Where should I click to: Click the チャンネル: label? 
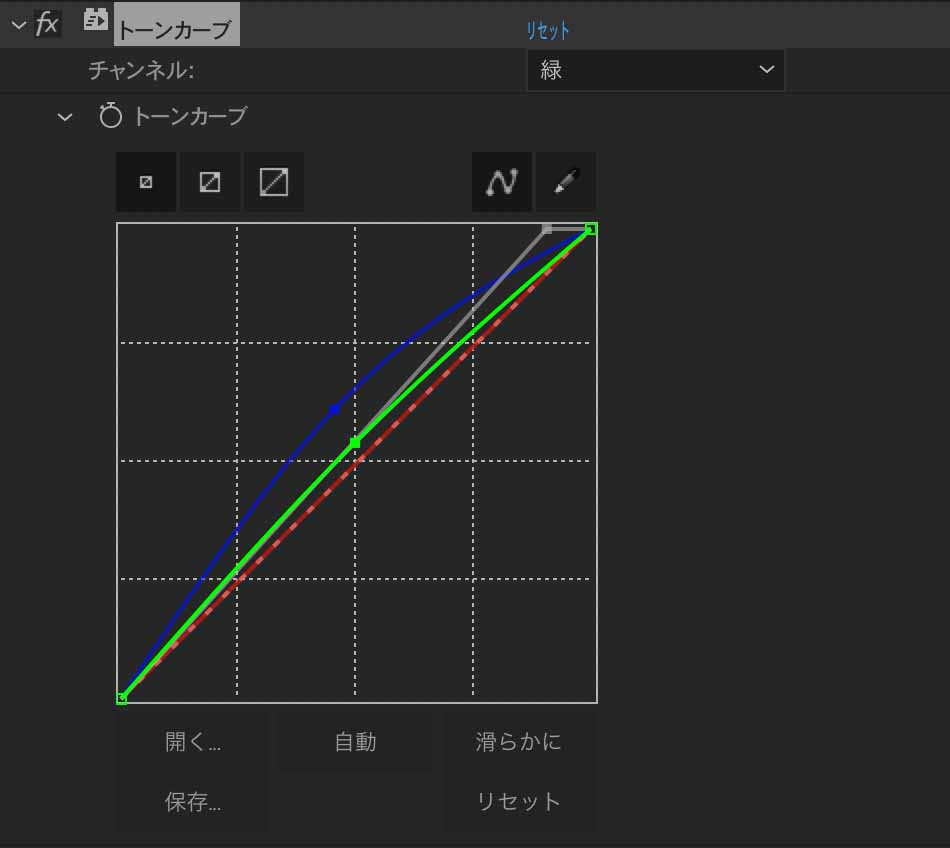pyautogui.click(x=141, y=70)
